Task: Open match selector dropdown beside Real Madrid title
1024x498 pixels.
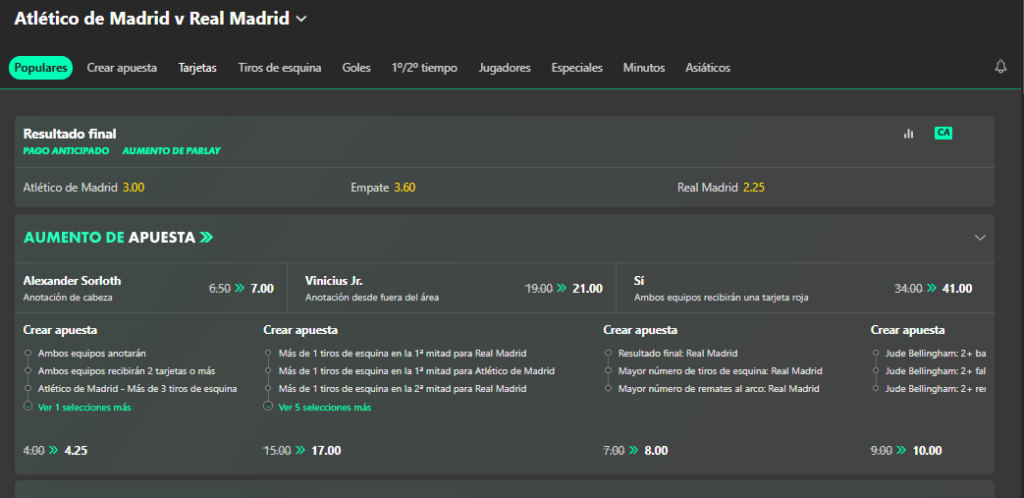Action: [x=301, y=20]
